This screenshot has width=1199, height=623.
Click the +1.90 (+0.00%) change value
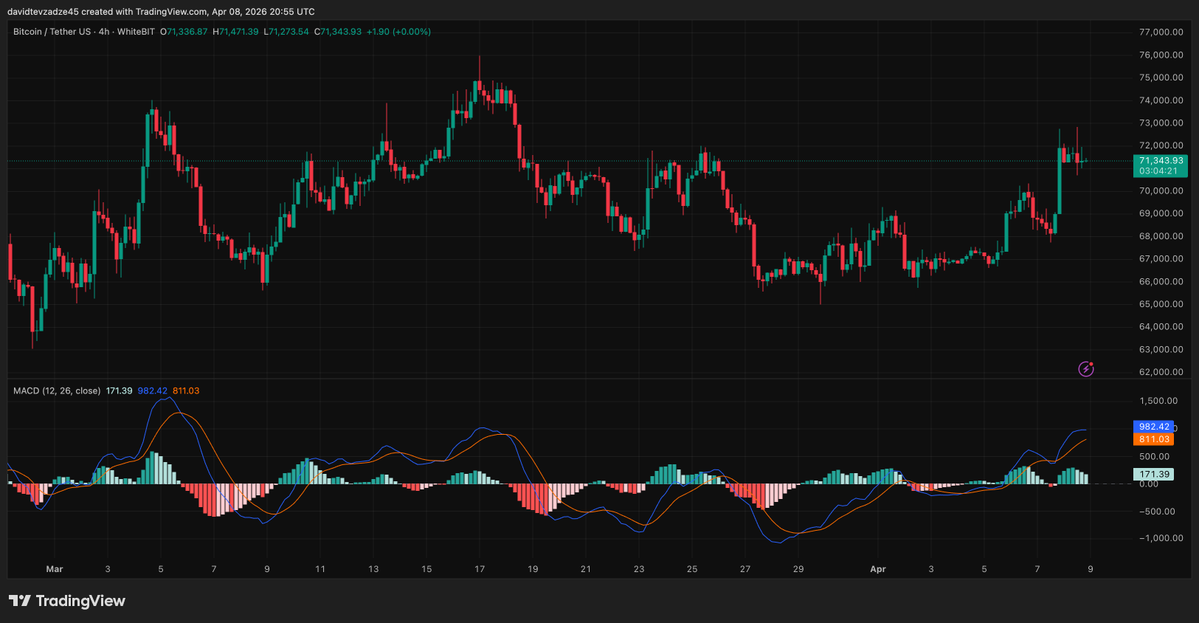398,32
